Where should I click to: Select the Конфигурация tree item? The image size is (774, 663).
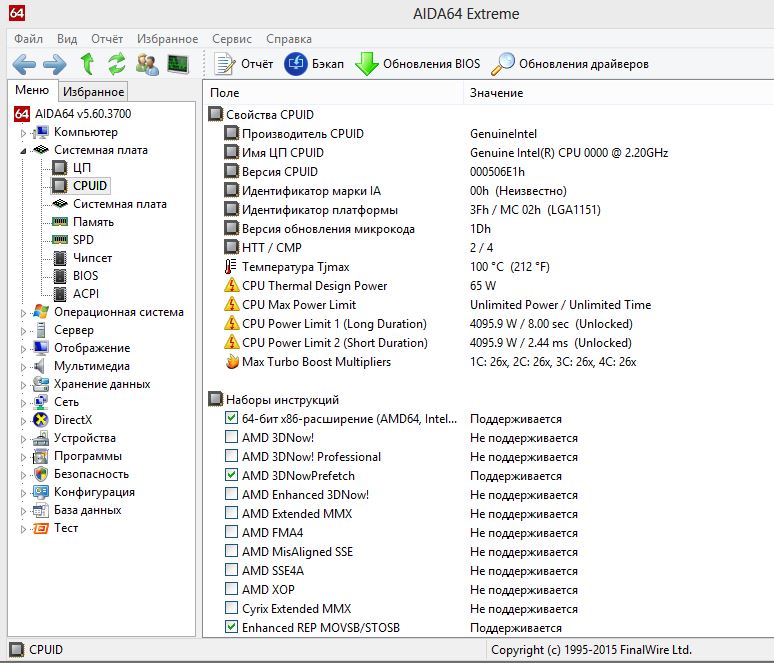(94, 492)
